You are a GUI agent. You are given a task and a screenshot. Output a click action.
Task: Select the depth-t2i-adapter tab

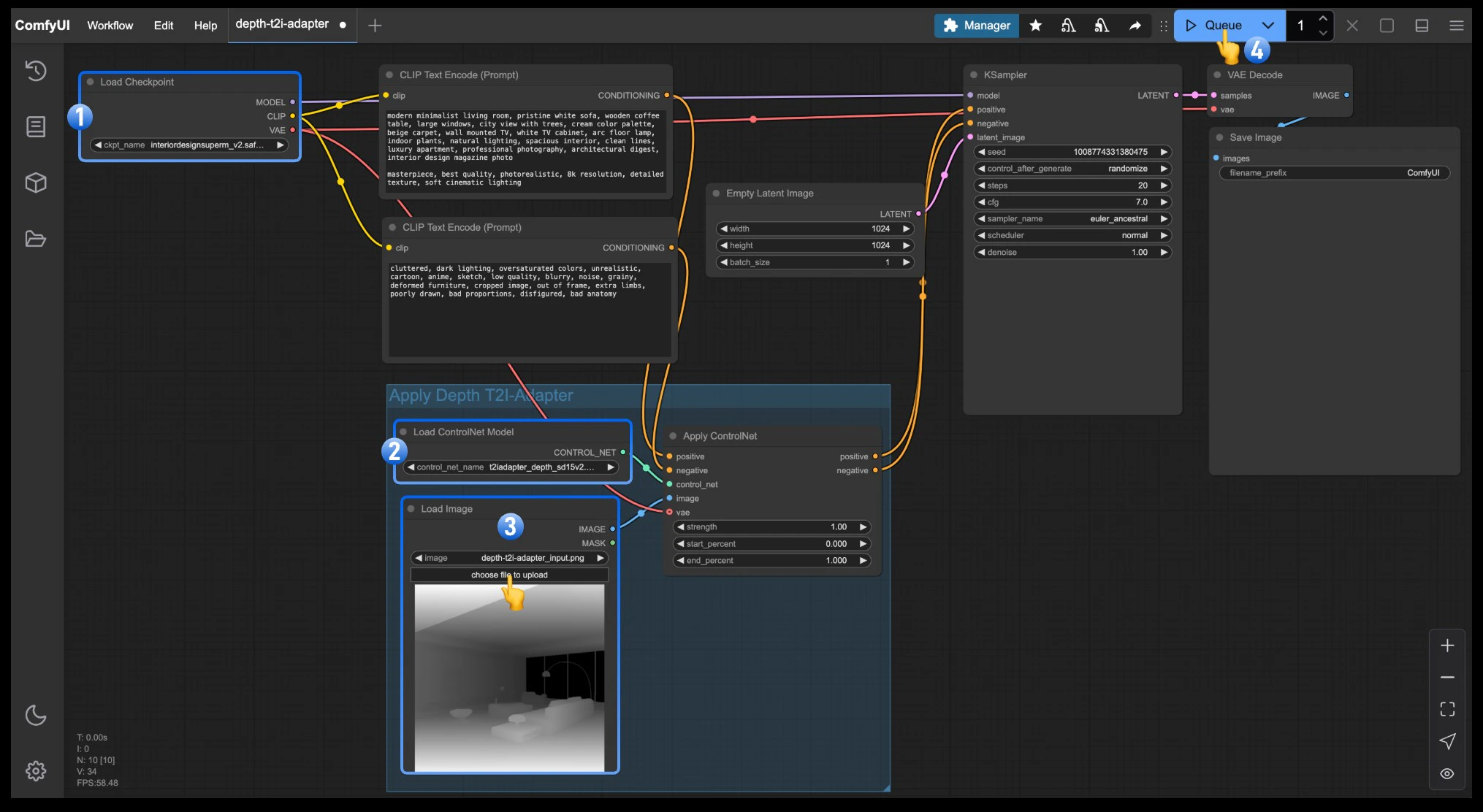coord(282,24)
